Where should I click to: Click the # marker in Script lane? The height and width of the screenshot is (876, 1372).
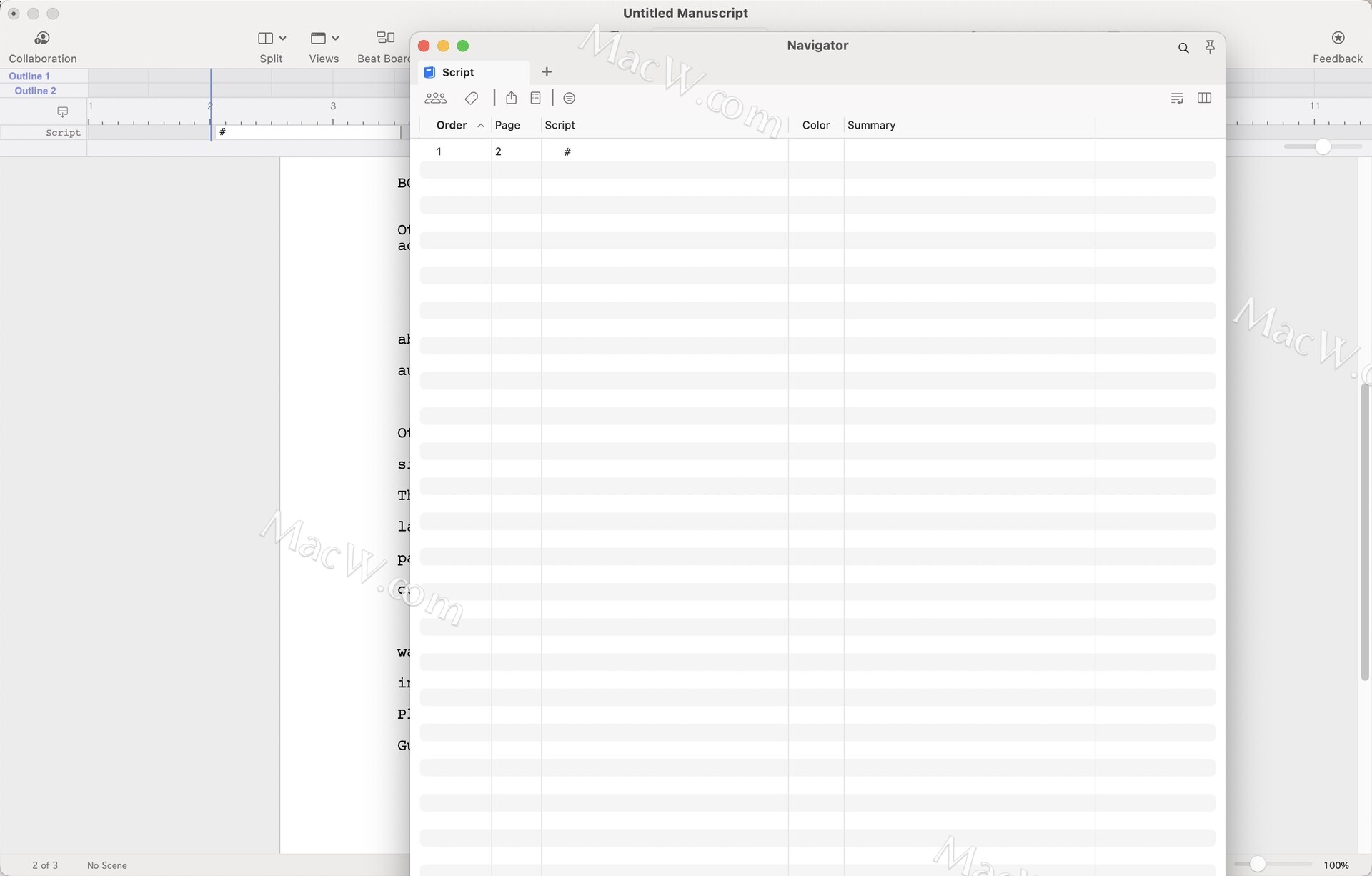click(223, 132)
